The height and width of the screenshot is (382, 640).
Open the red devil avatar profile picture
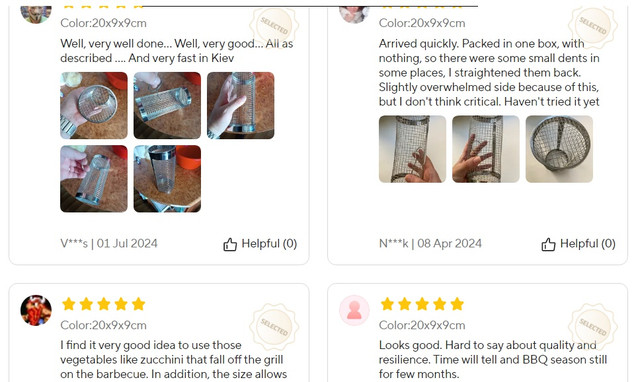(x=36, y=311)
